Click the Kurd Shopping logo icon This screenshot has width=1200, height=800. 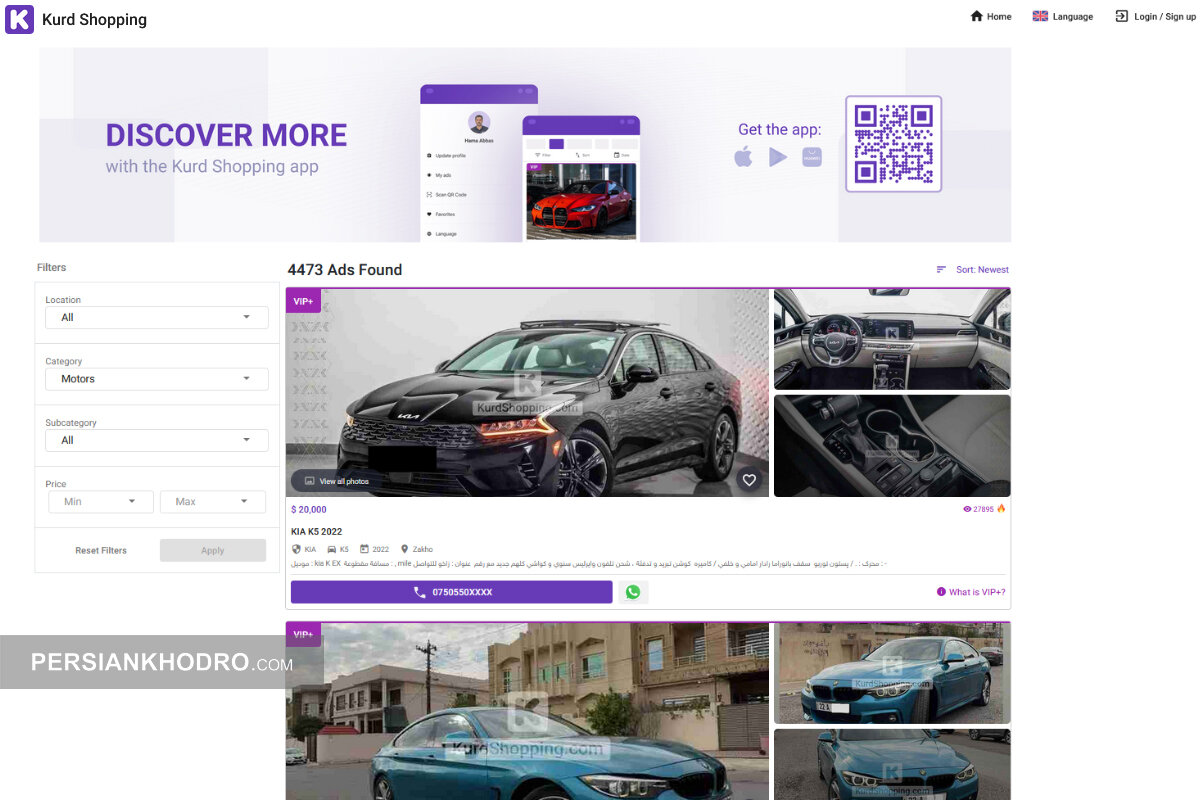coord(19,19)
